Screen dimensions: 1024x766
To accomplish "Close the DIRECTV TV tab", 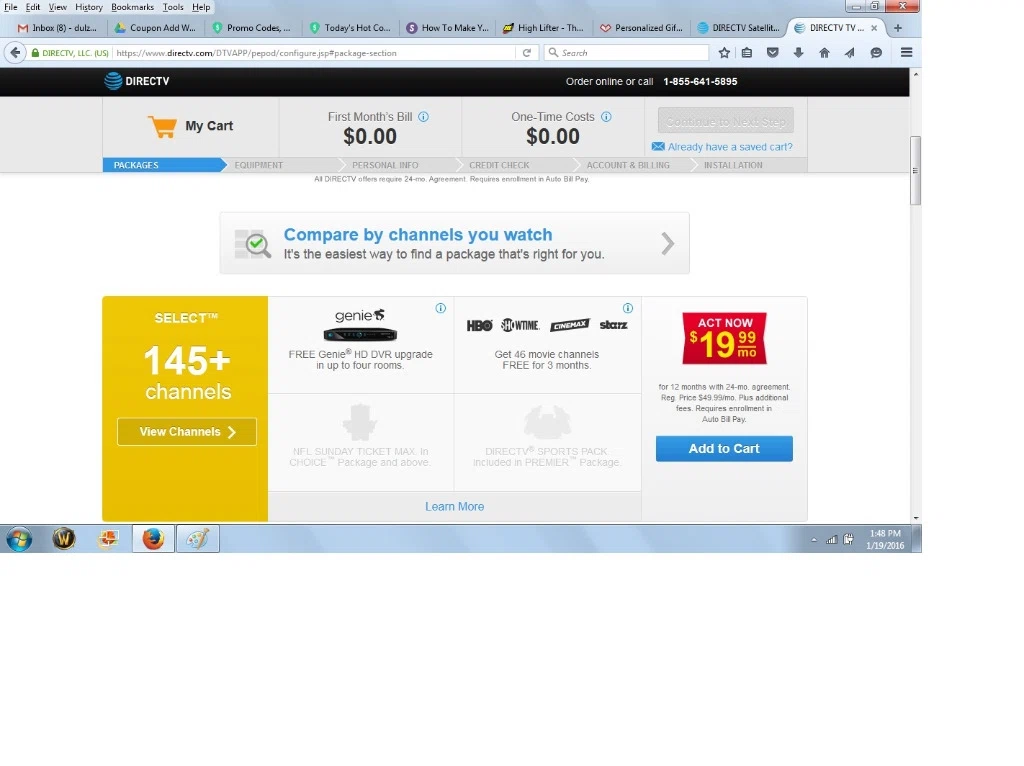I will [x=874, y=28].
